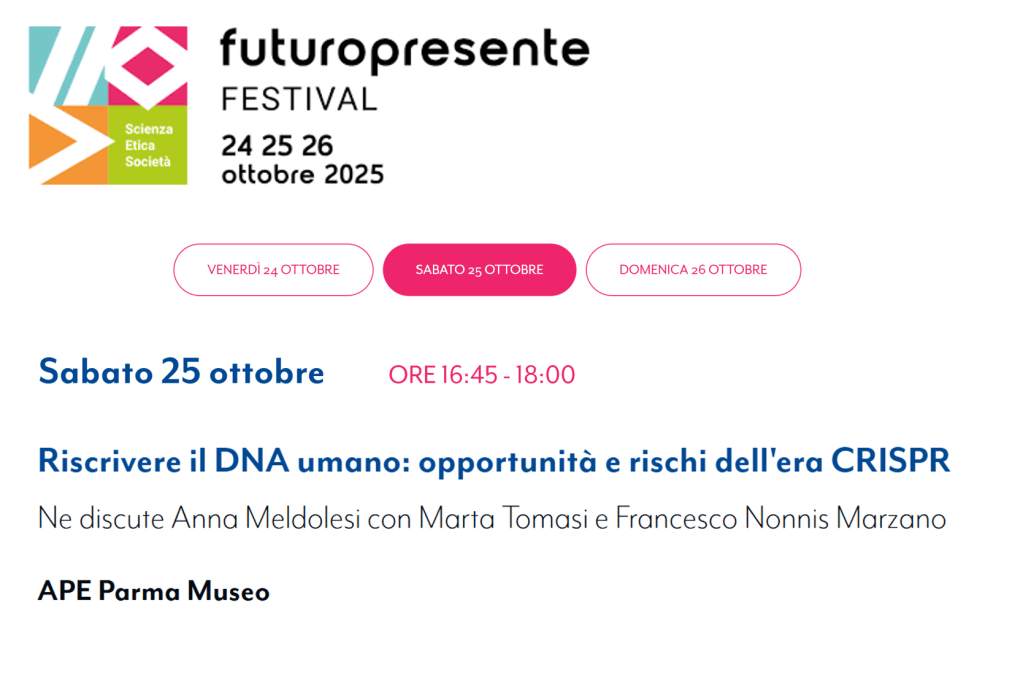The height and width of the screenshot is (676, 1023).
Task: Click the futuropresente wordmark
Action: pyautogui.click(x=404, y=49)
